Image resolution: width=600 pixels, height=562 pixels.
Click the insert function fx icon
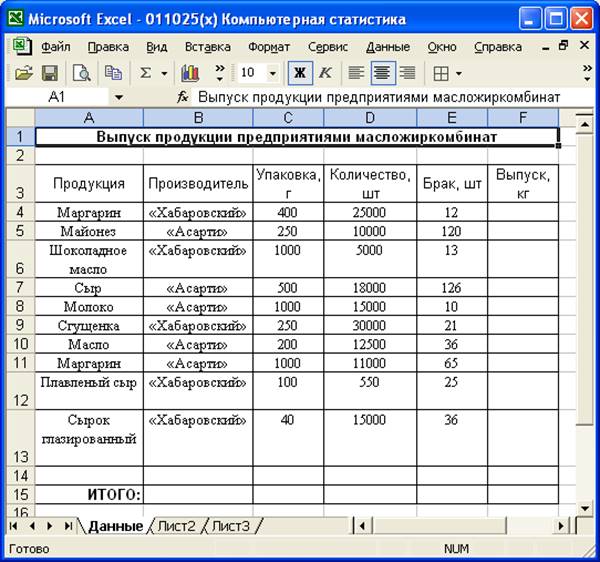click(x=183, y=98)
